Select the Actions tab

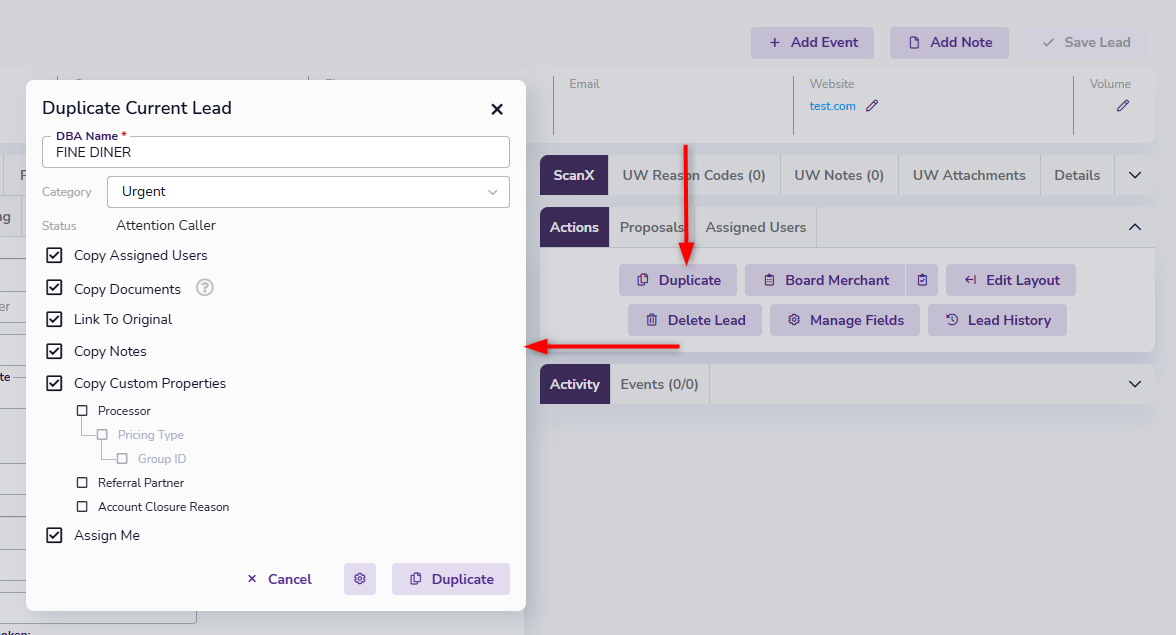point(574,227)
